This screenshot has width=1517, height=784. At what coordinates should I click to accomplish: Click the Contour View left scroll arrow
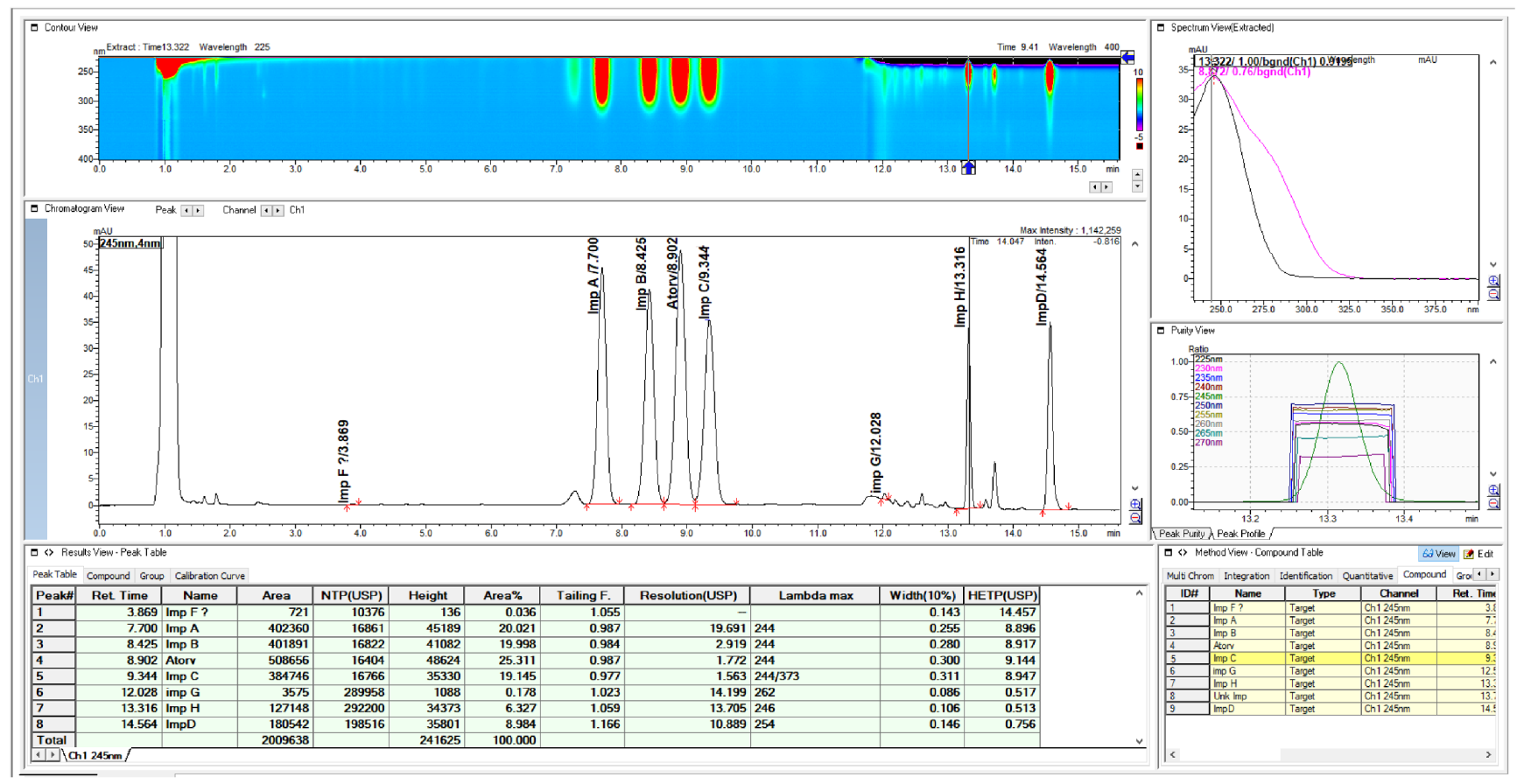coord(1095,187)
